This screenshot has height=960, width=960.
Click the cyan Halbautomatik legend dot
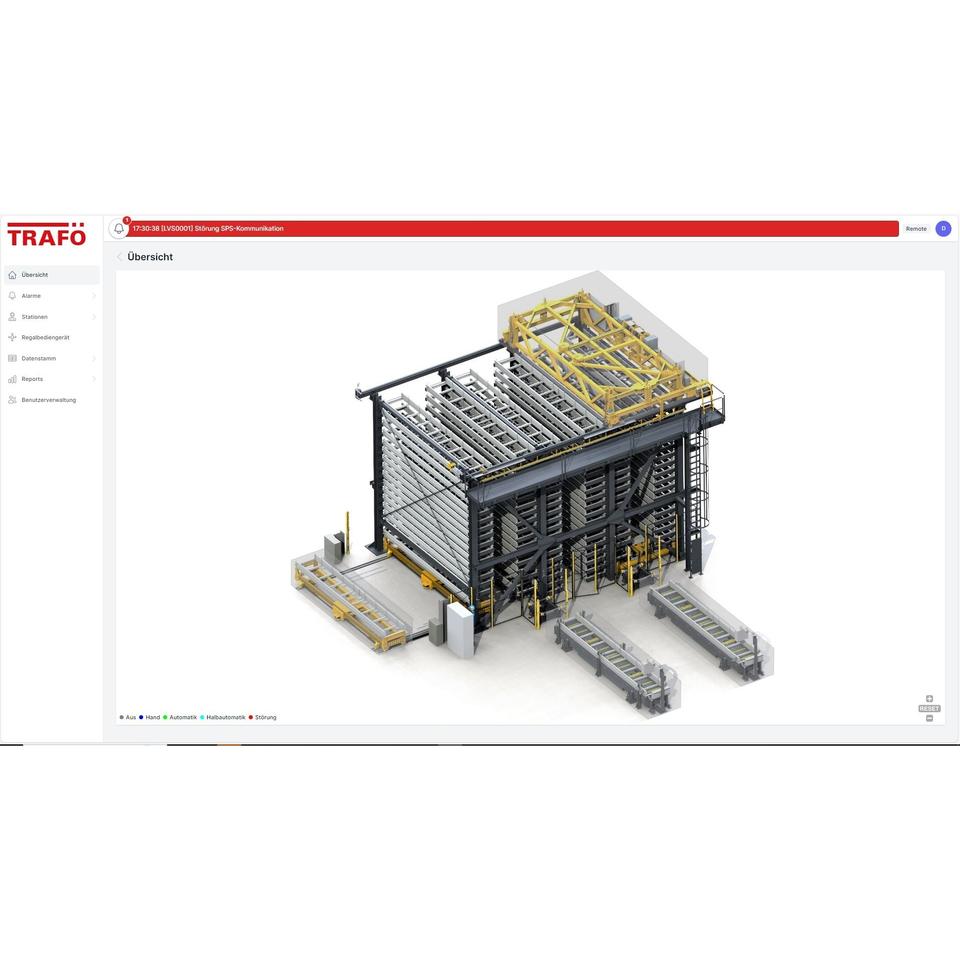point(202,718)
